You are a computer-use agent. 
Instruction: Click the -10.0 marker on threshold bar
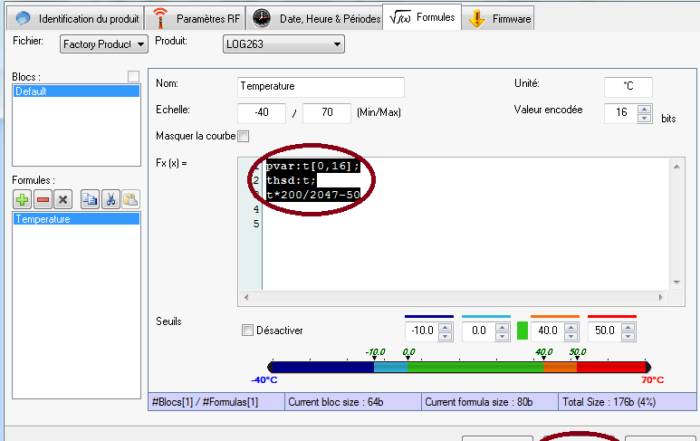[375, 358]
